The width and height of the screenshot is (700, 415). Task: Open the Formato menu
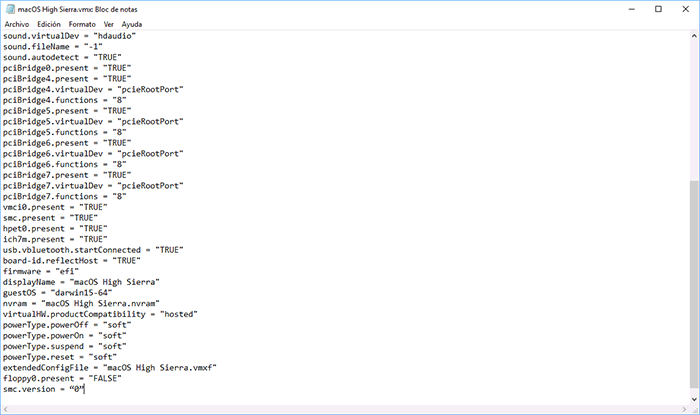[82, 24]
